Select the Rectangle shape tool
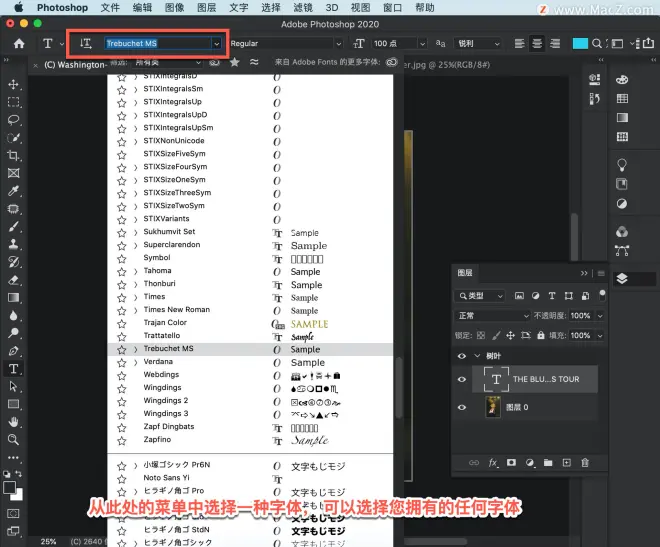 tap(13, 404)
